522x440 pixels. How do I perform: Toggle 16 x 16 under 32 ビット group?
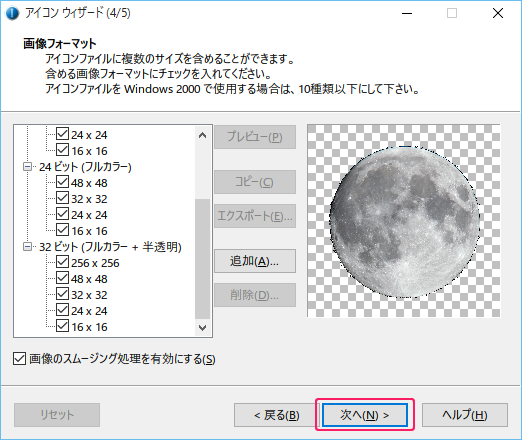point(62,326)
